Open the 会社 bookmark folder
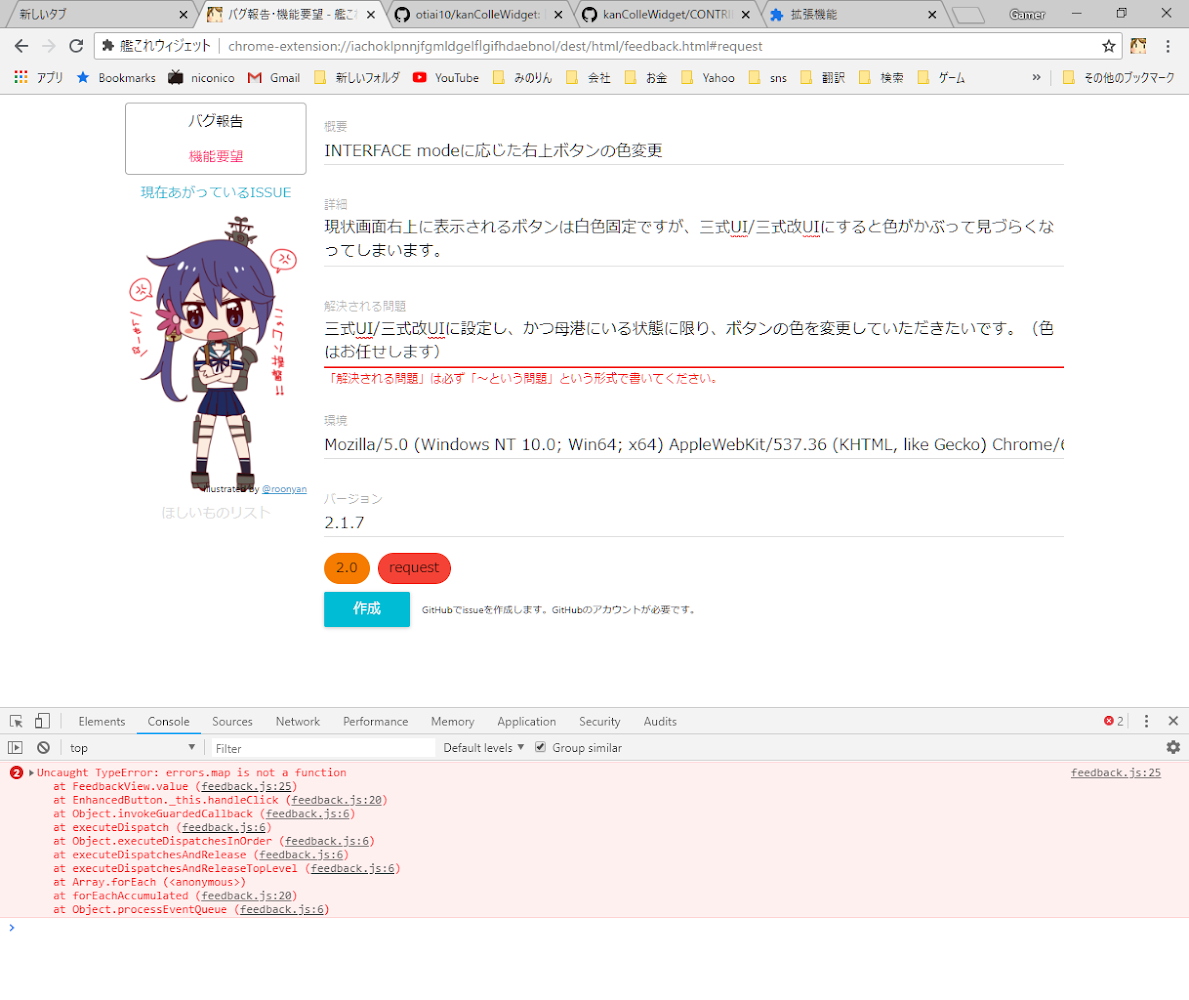The image size is (1189, 1000). pyautogui.click(x=588, y=77)
